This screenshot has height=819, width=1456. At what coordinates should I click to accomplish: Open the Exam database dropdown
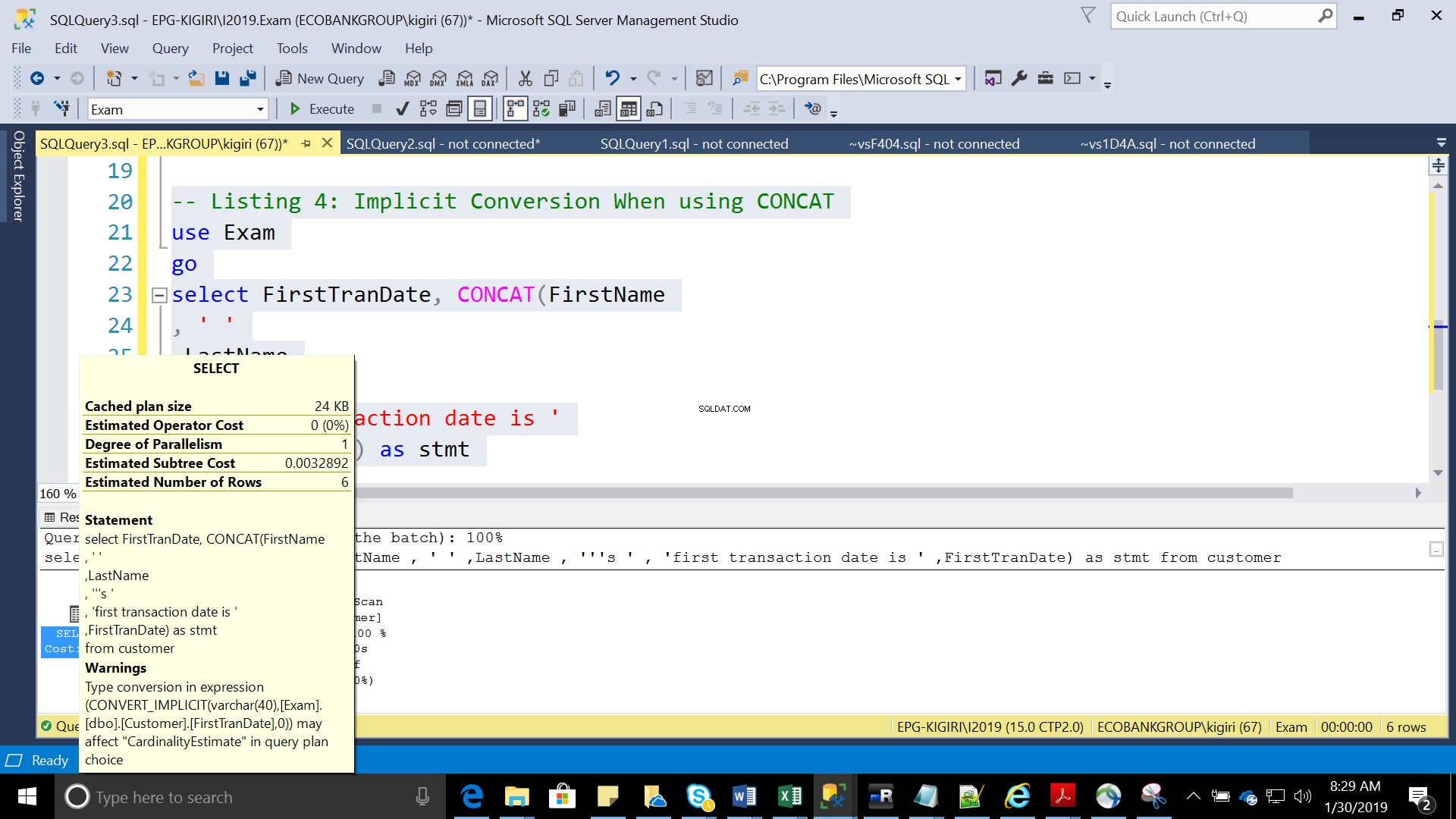259,109
